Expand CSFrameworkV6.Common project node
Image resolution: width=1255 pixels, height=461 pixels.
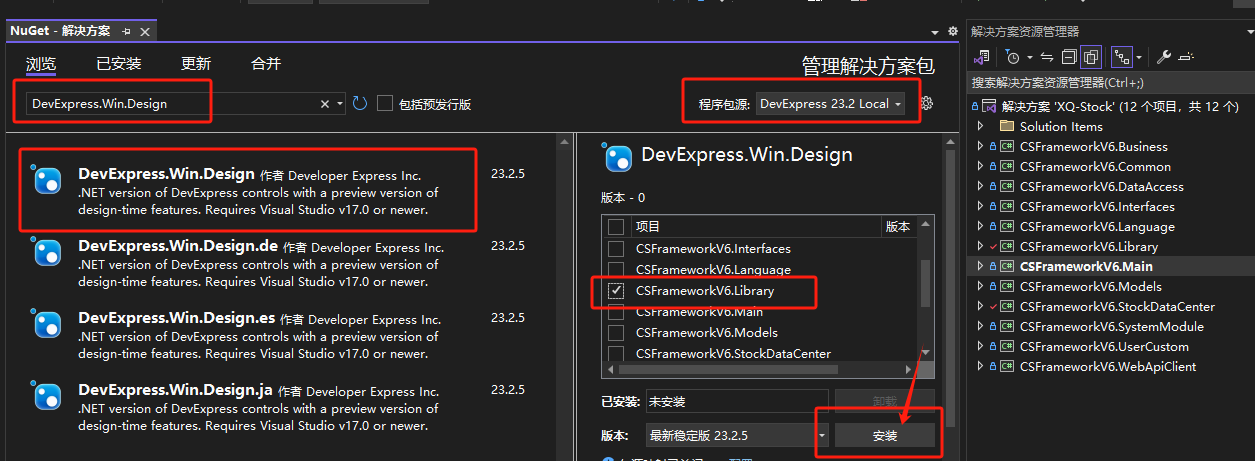[x=980, y=166]
